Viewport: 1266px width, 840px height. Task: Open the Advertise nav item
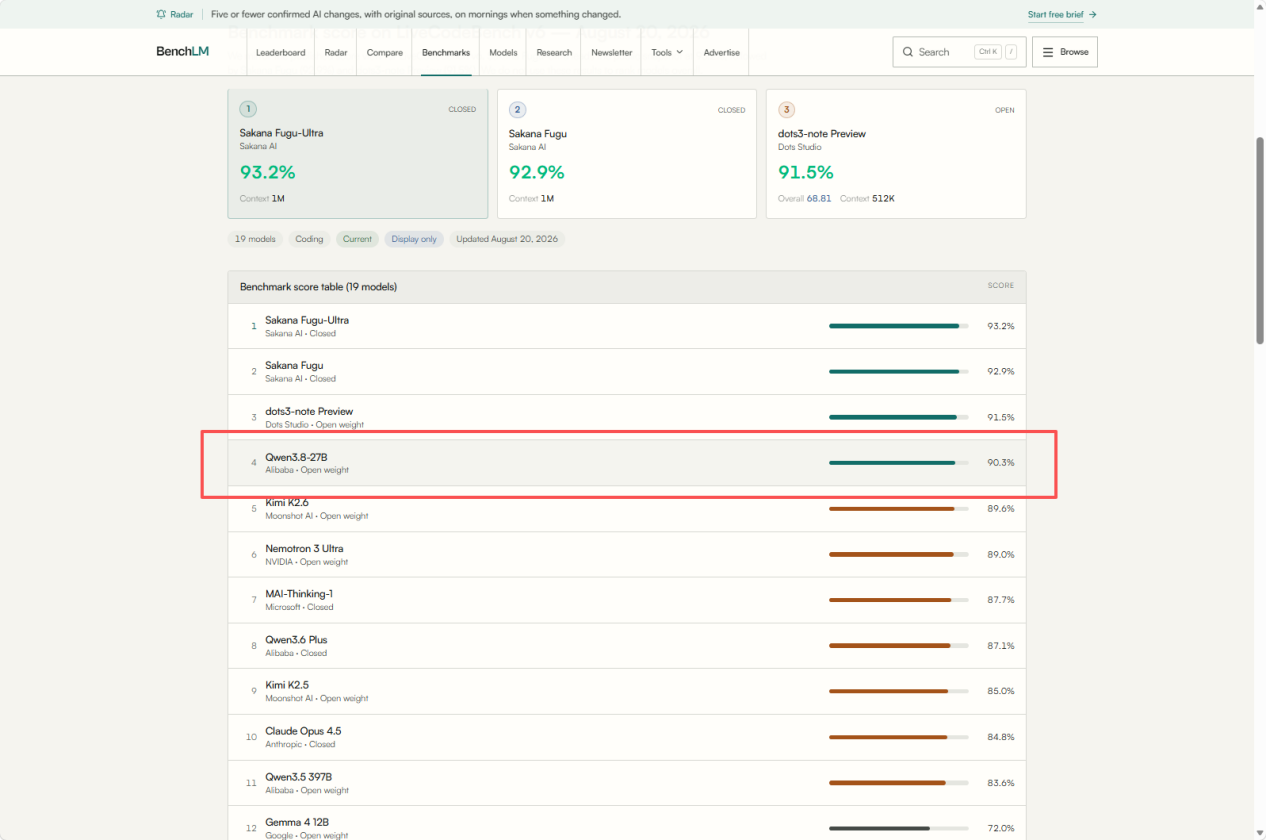coord(722,52)
